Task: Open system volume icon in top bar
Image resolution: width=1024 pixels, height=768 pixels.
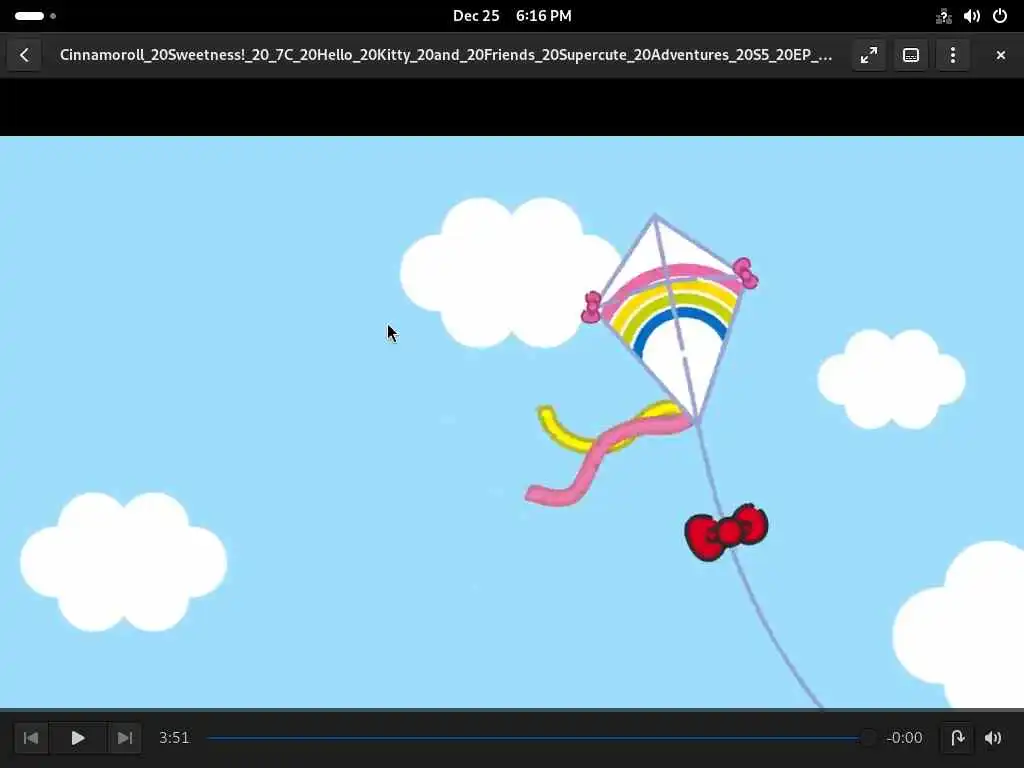Action: [x=972, y=16]
